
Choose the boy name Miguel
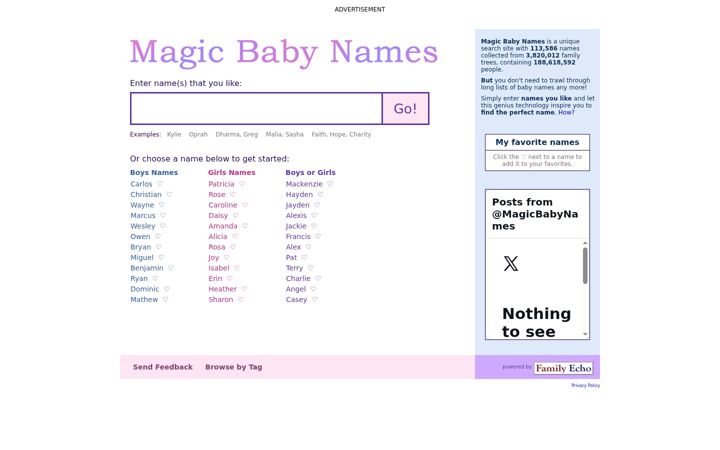click(142, 258)
